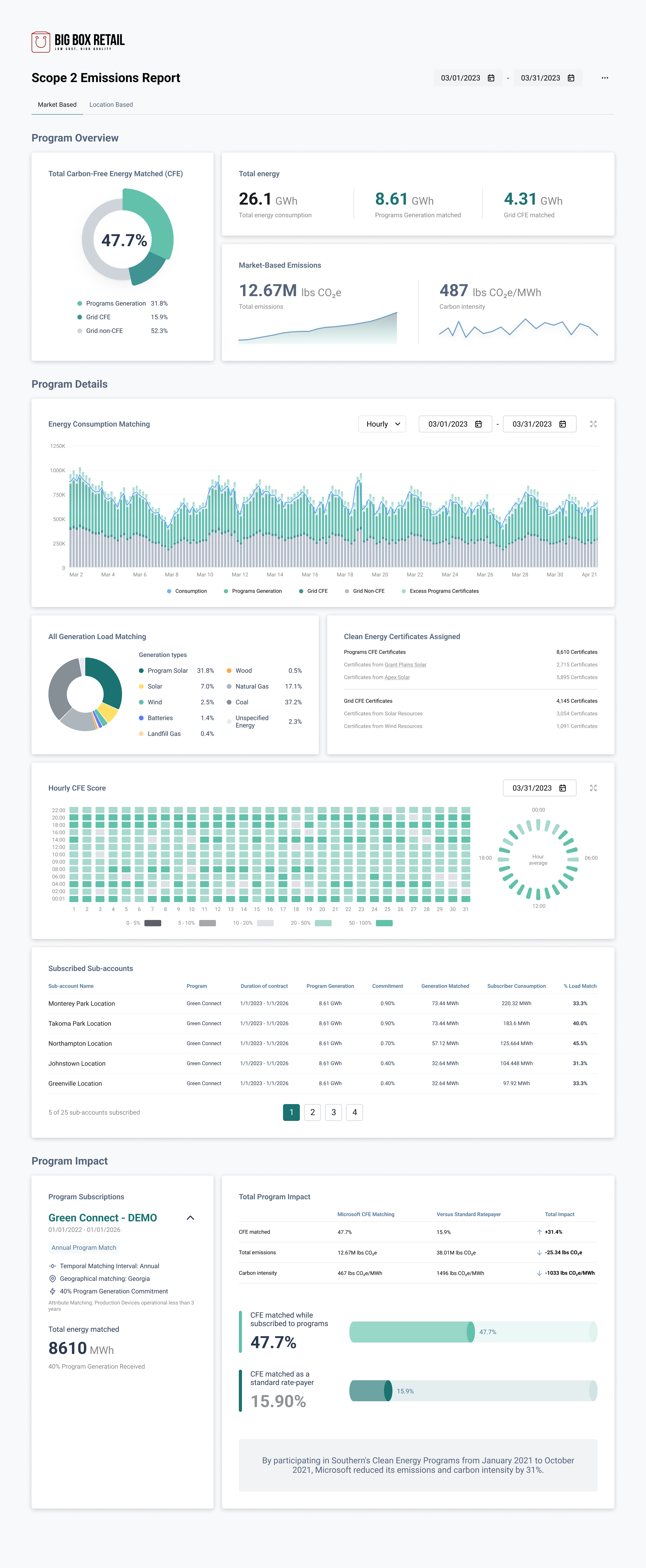Go to sub-accounts page 4
The image size is (646, 1568).
click(354, 1113)
